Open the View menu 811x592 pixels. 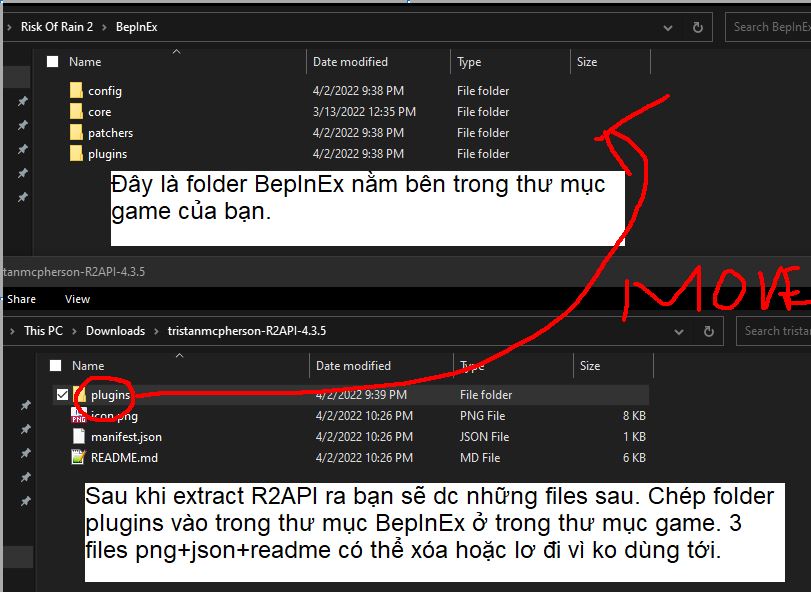coord(77,298)
